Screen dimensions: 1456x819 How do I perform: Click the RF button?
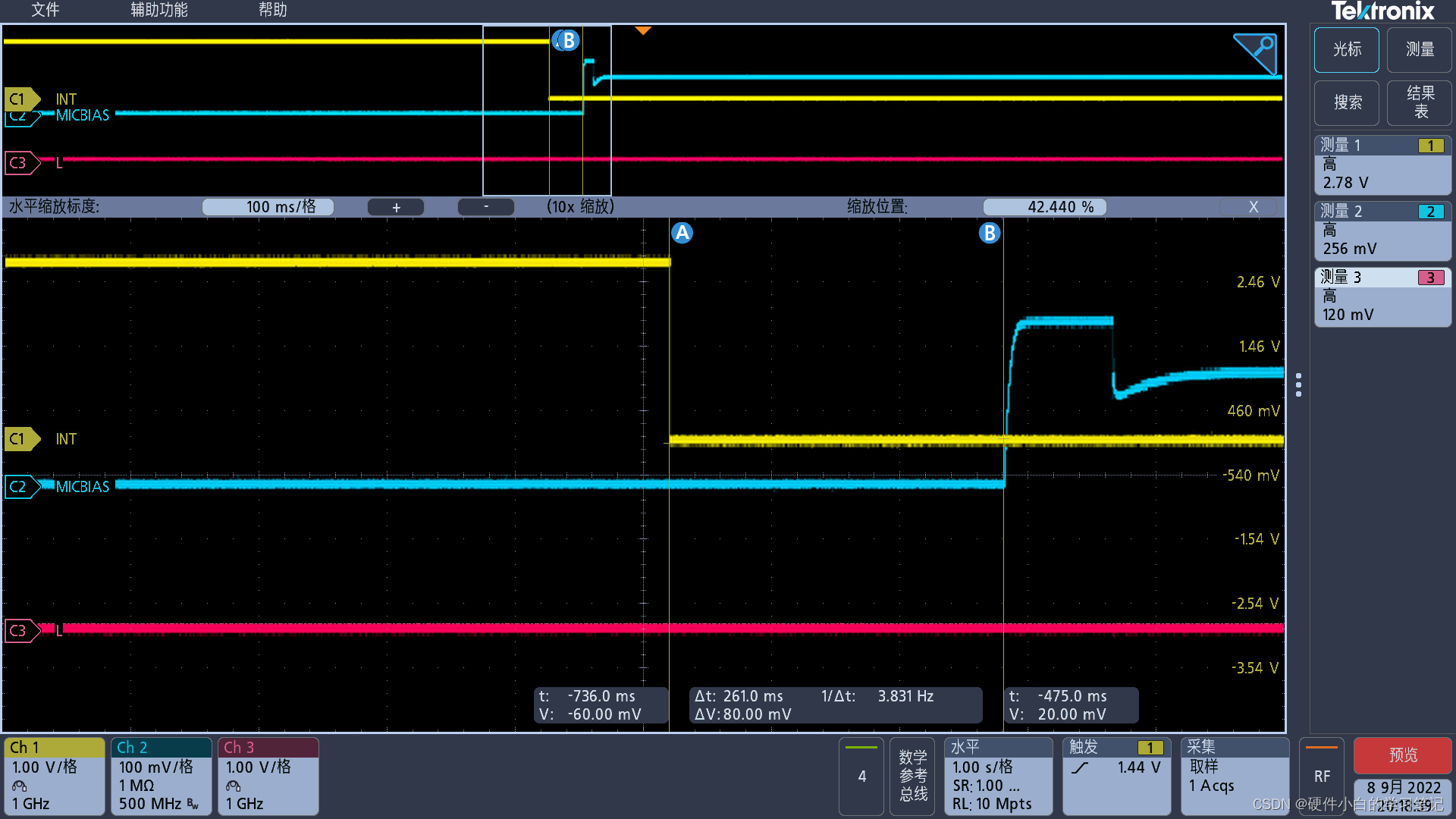point(1322,776)
